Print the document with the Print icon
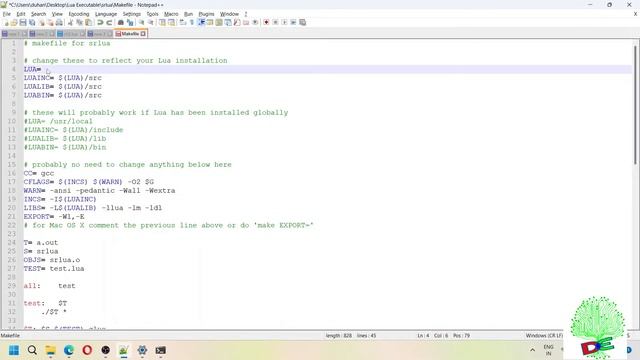Image resolution: width=640 pixels, height=360 pixels. [59, 22]
